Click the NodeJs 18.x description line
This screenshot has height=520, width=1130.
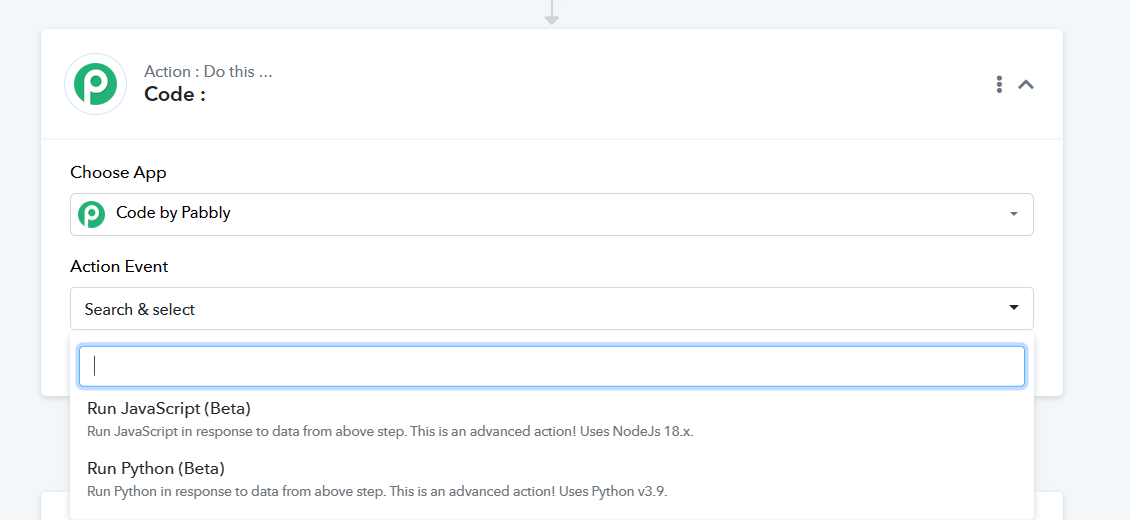click(390, 432)
